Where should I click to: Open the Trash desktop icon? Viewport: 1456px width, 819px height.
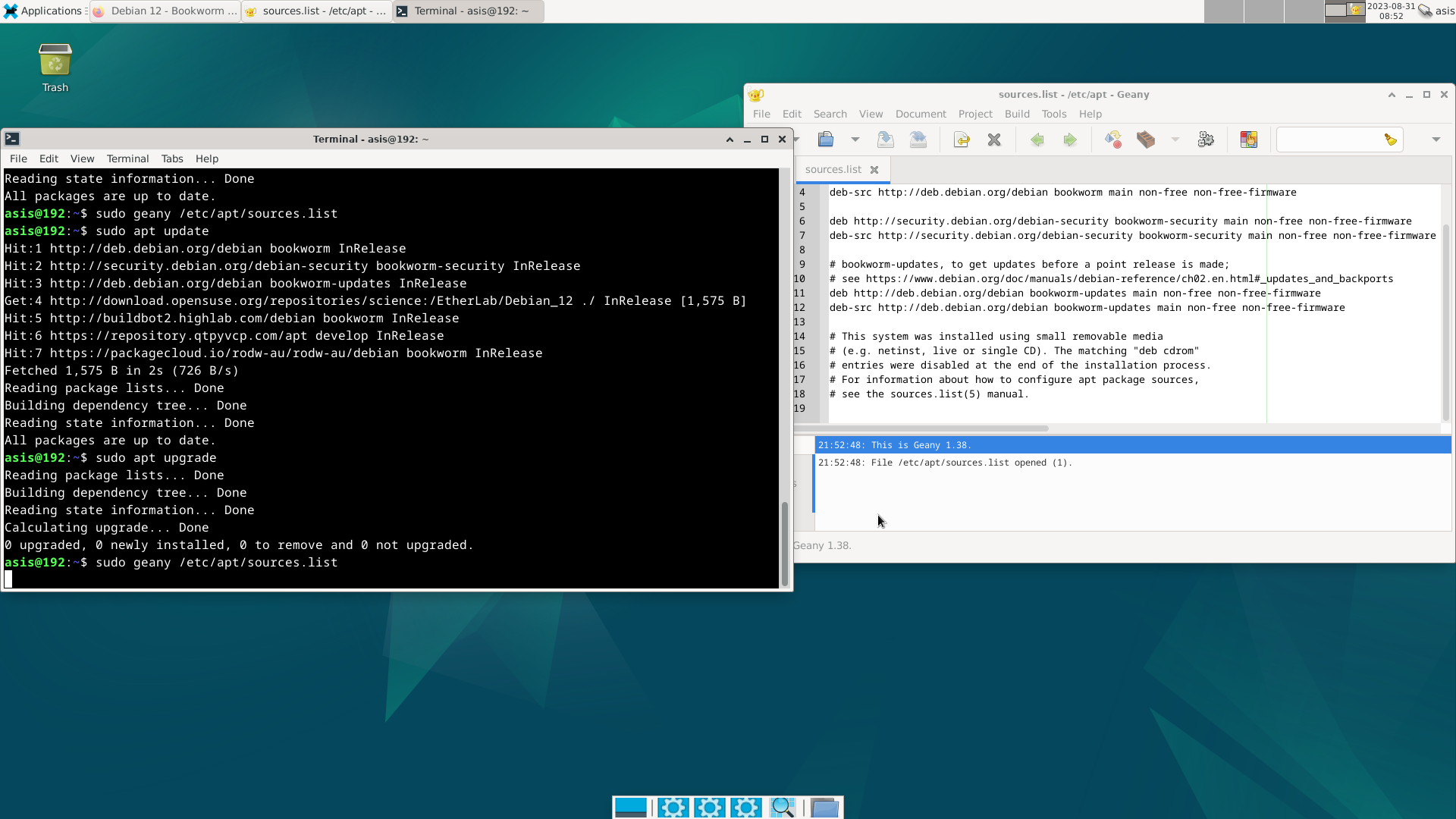55,68
